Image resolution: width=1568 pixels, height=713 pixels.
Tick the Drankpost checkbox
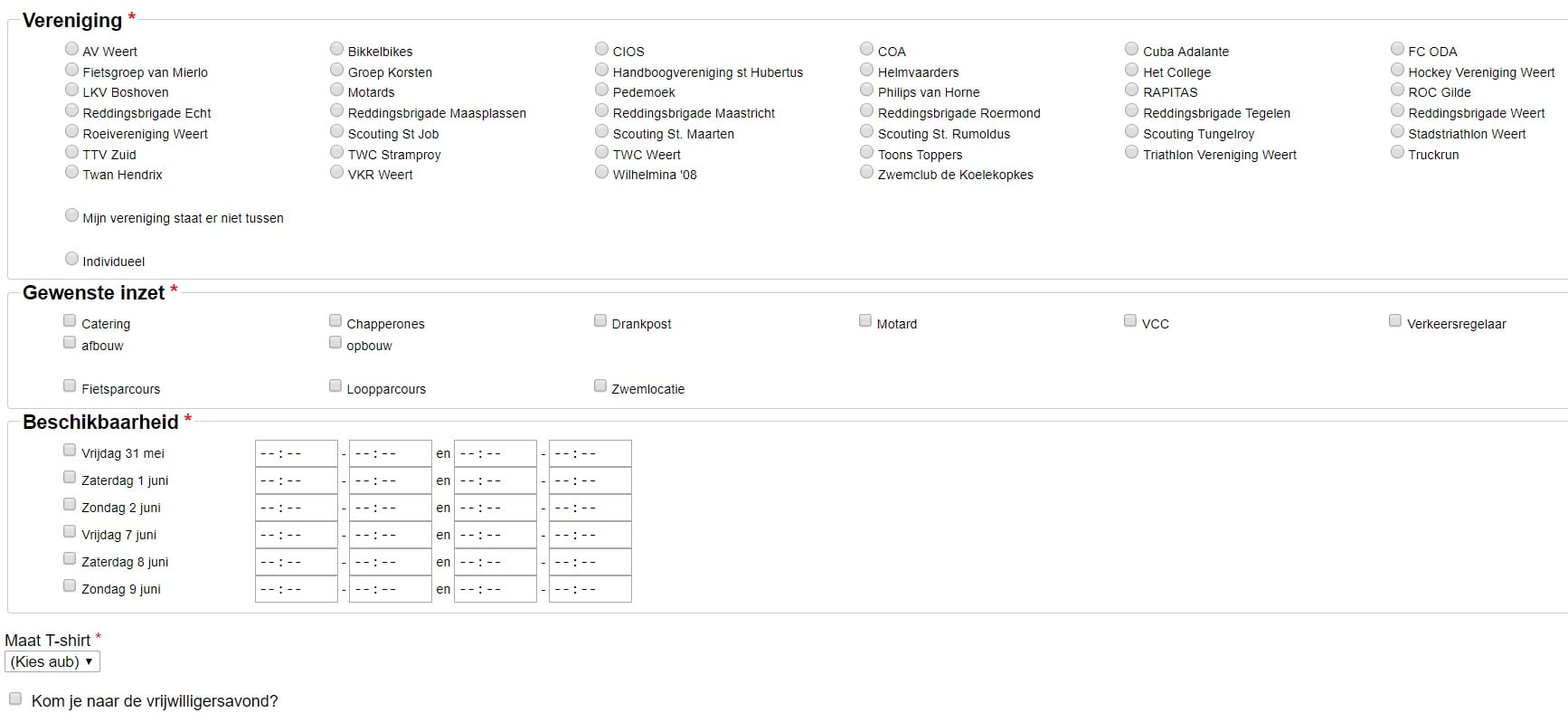coord(600,320)
